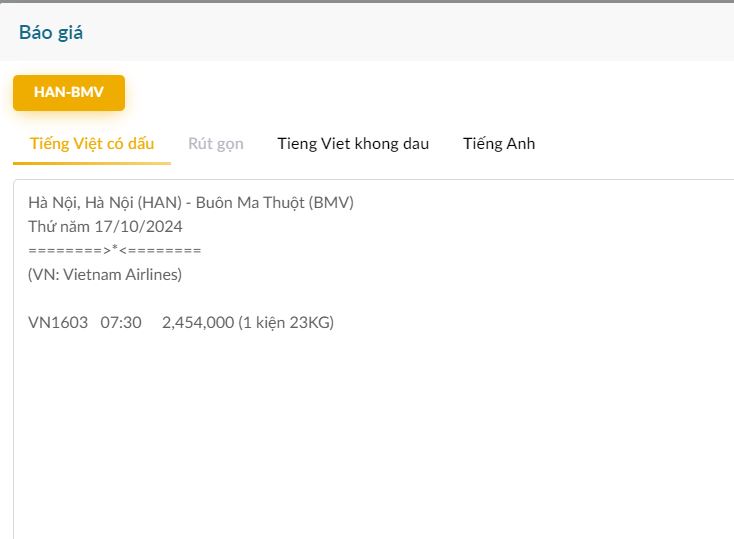Image resolution: width=734 pixels, height=539 pixels.
Task: Switch to the Tiếng Việt có dấu tab
Action: point(92,143)
